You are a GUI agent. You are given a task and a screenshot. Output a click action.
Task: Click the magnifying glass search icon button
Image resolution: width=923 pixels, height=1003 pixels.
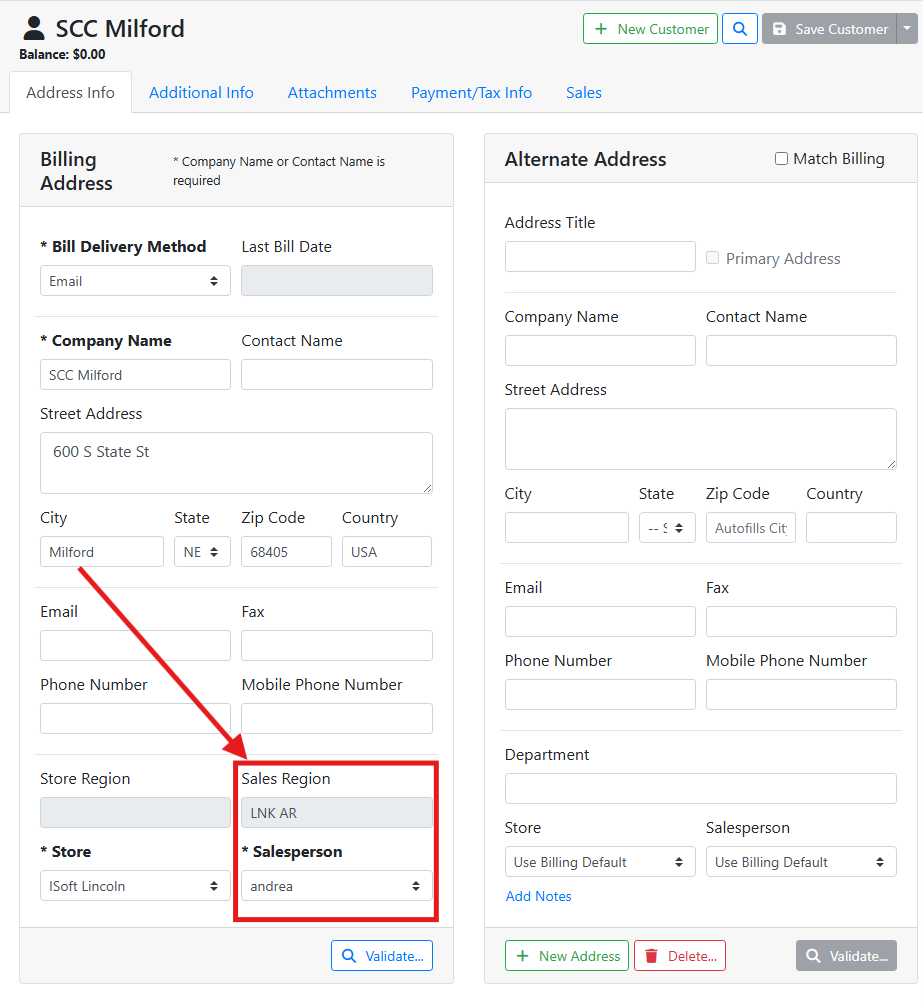(740, 29)
